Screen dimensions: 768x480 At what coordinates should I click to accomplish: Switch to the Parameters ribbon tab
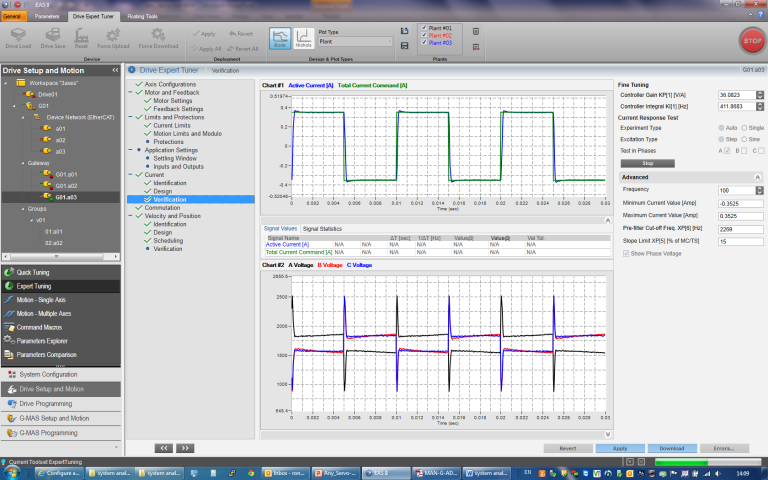click(47, 17)
